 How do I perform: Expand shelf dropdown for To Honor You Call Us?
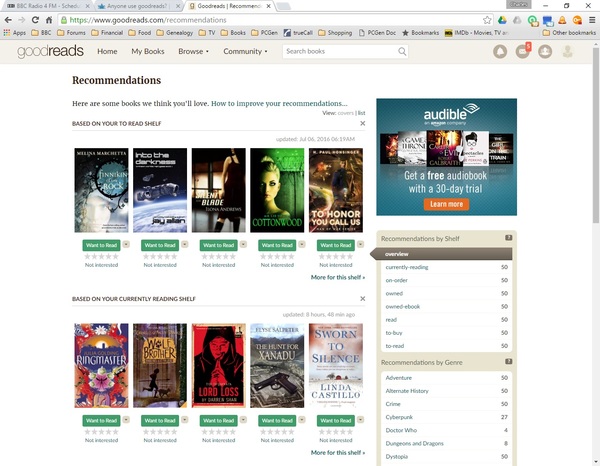pyautogui.click(x=360, y=244)
